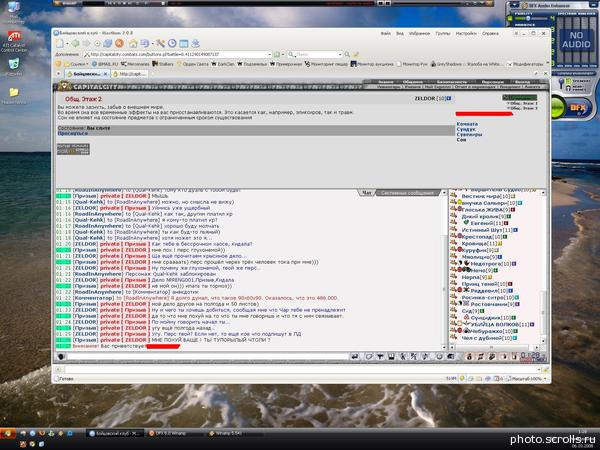Open the Группы menu
This screenshot has height=450, width=600.
point(443,34)
